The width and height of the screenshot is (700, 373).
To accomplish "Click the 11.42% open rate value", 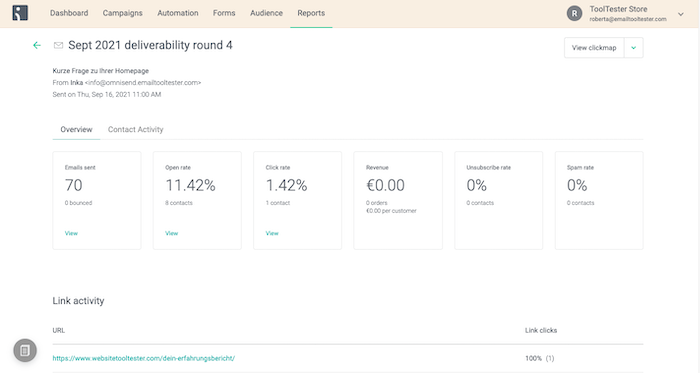I will pos(191,185).
